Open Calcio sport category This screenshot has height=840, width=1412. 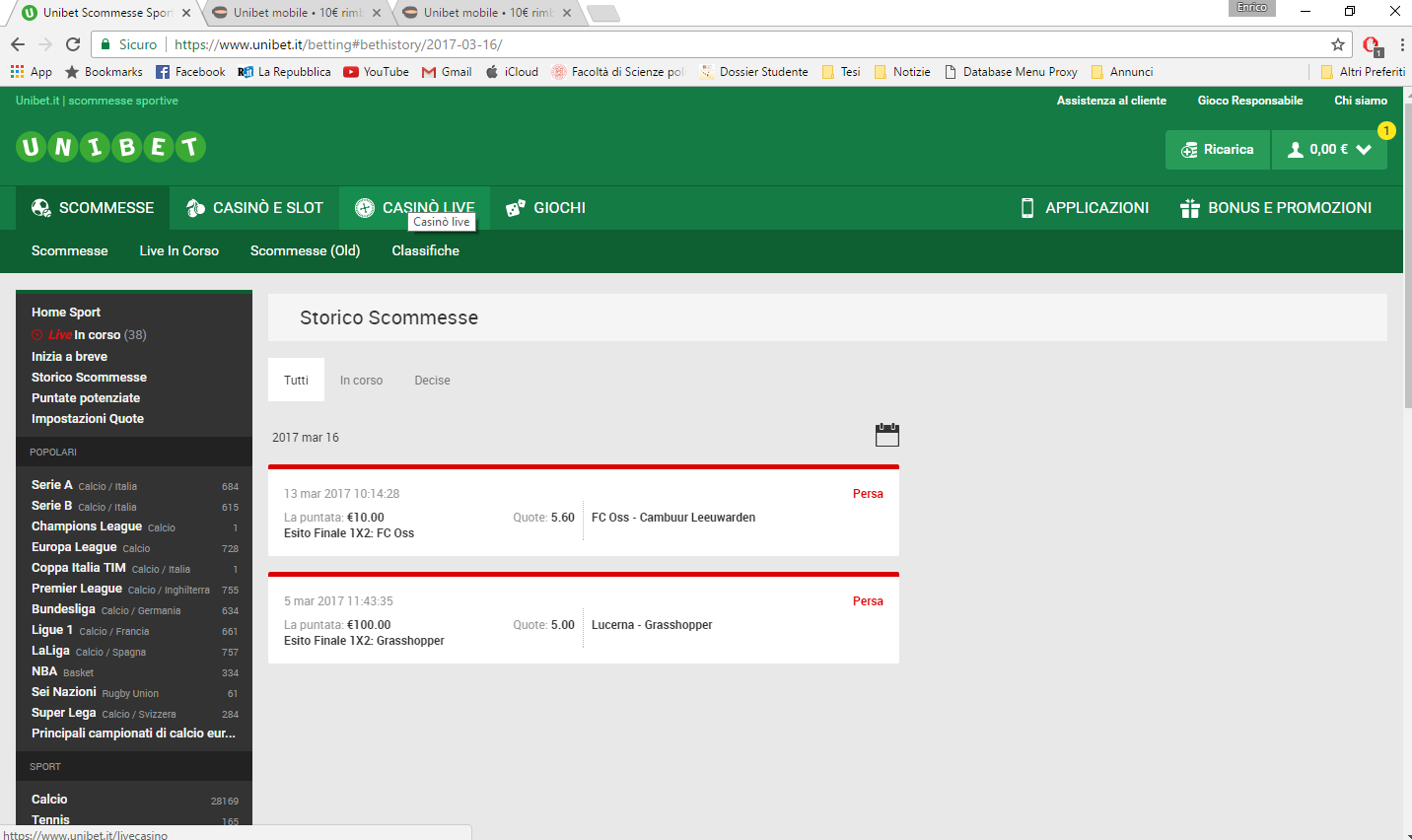click(134, 800)
